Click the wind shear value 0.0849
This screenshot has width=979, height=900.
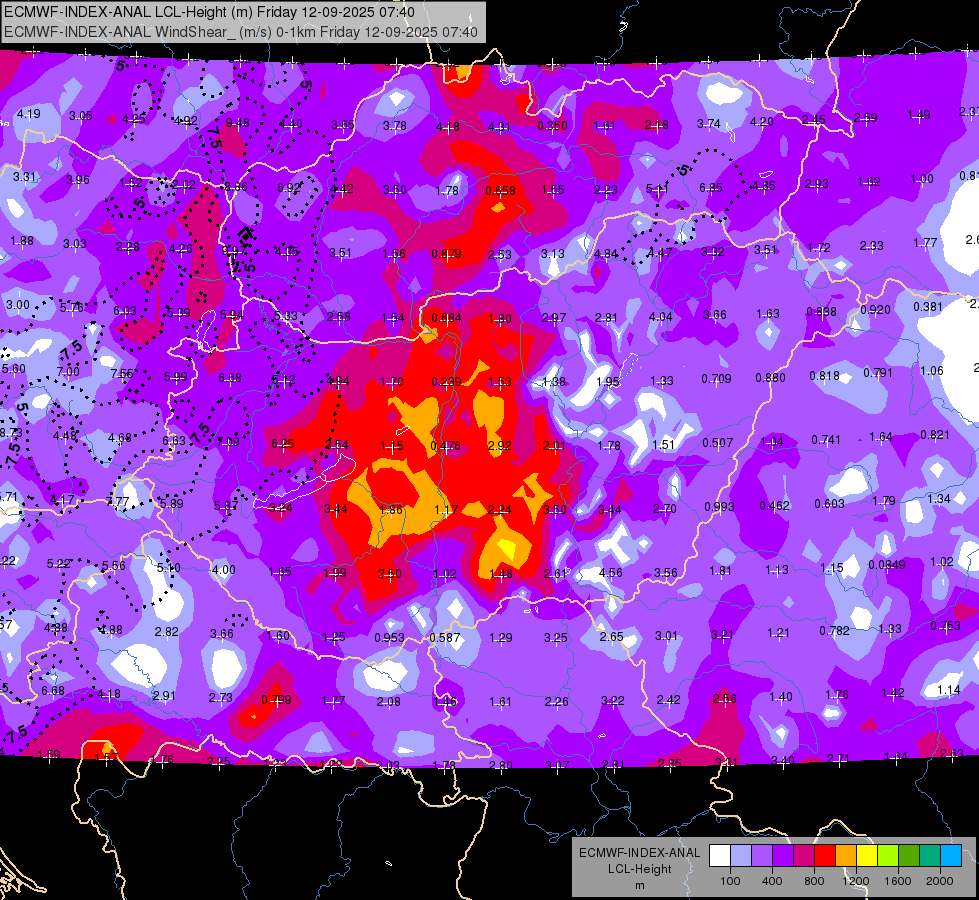point(887,565)
